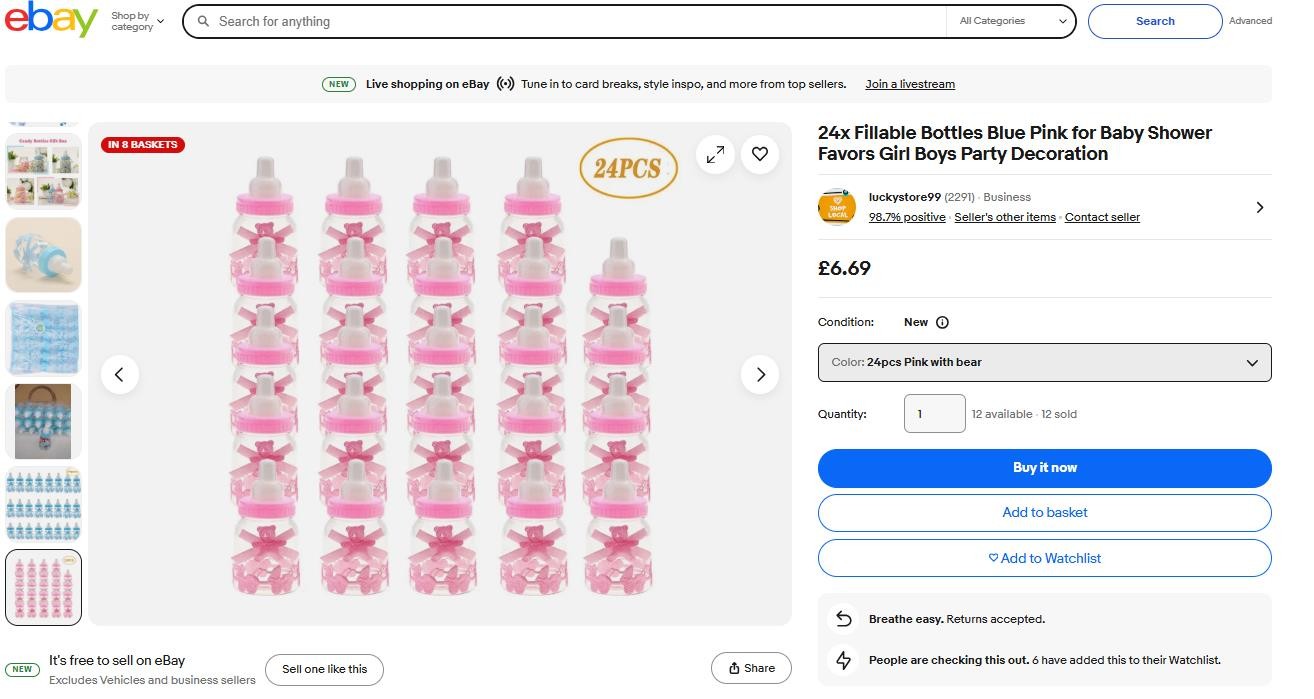Show the next product image
The width and height of the screenshot is (1314, 699).
760,374
